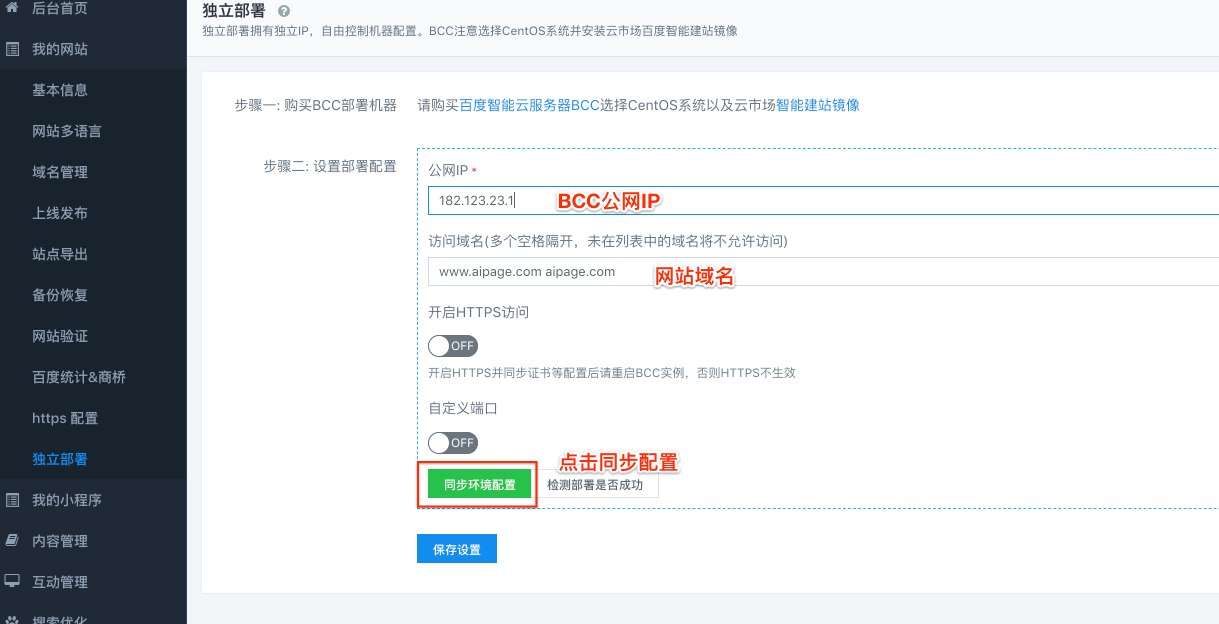Open 域名管理 in the sidebar

60,172
